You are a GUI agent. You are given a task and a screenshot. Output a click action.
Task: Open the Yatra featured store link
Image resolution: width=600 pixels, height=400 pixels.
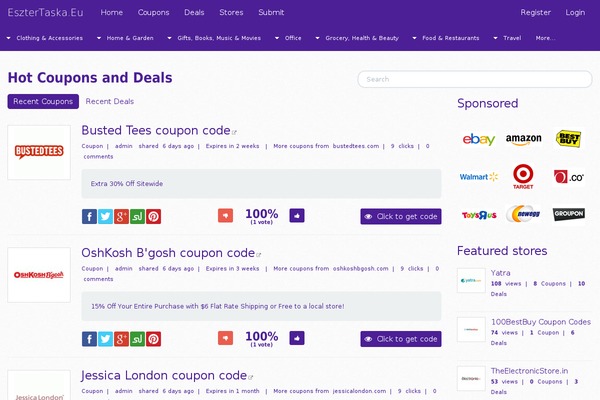coord(501,273)
